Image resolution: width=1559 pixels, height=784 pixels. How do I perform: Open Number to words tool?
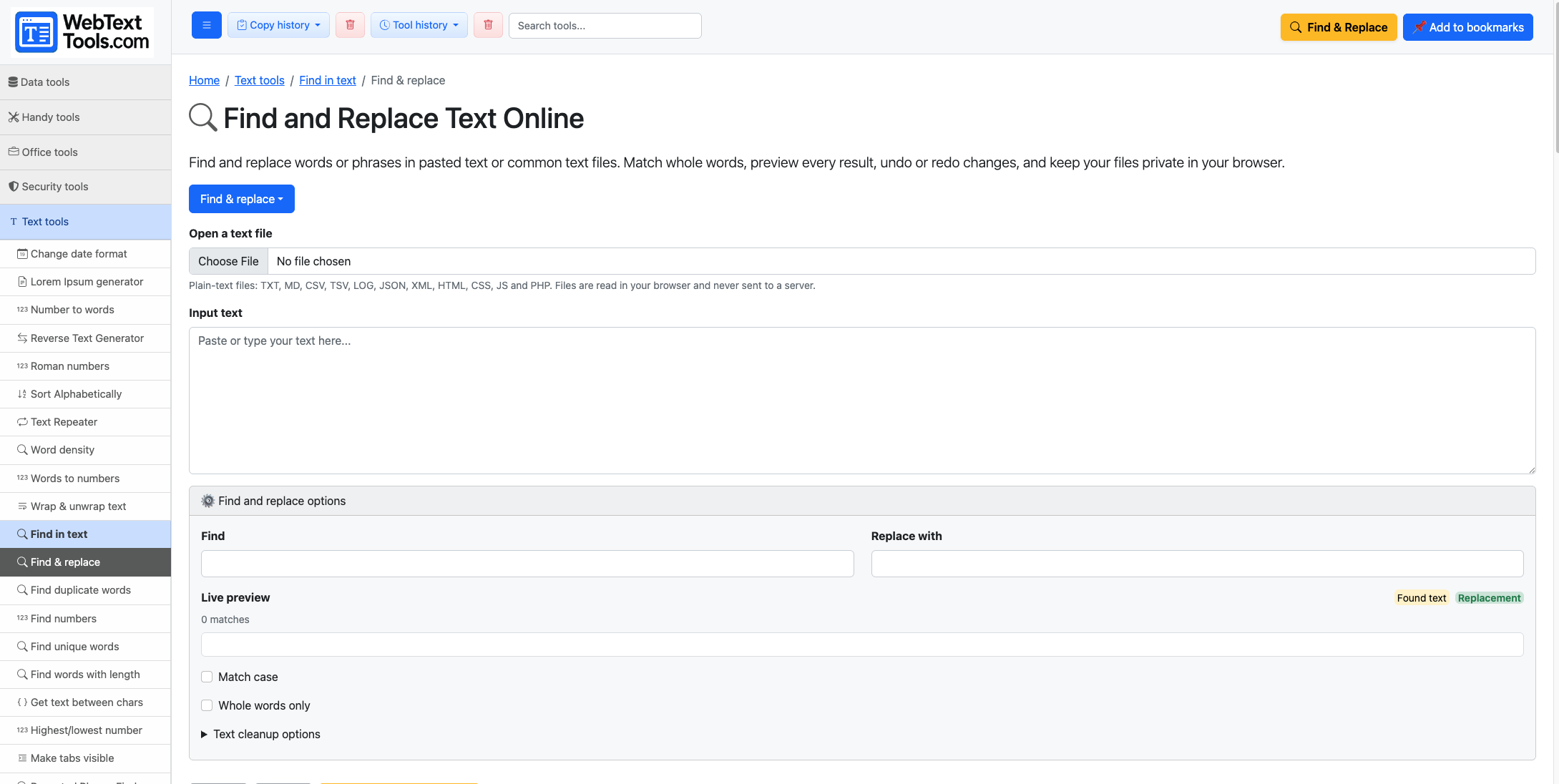(86, 310)
